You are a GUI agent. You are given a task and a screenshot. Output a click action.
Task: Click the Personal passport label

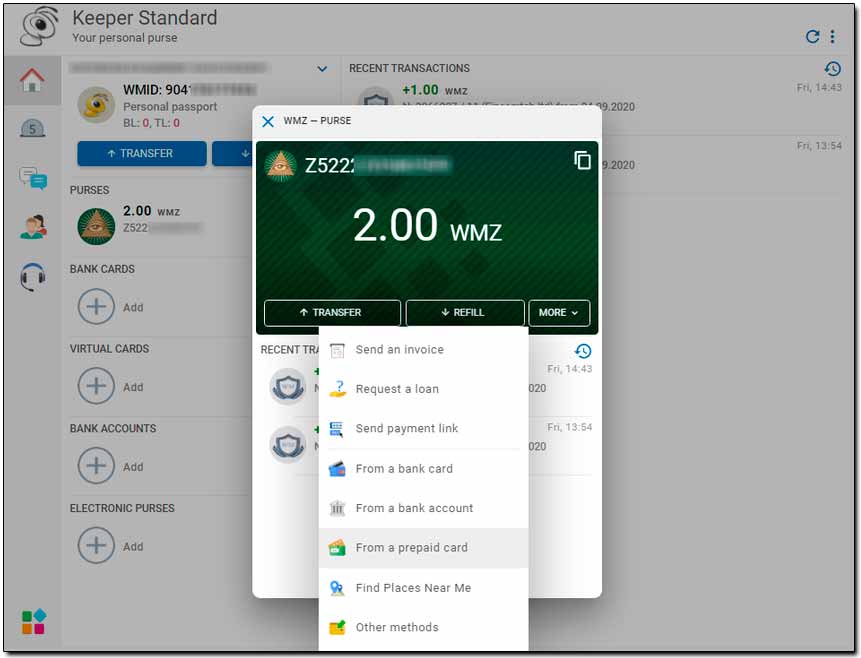tap(170, 107)
